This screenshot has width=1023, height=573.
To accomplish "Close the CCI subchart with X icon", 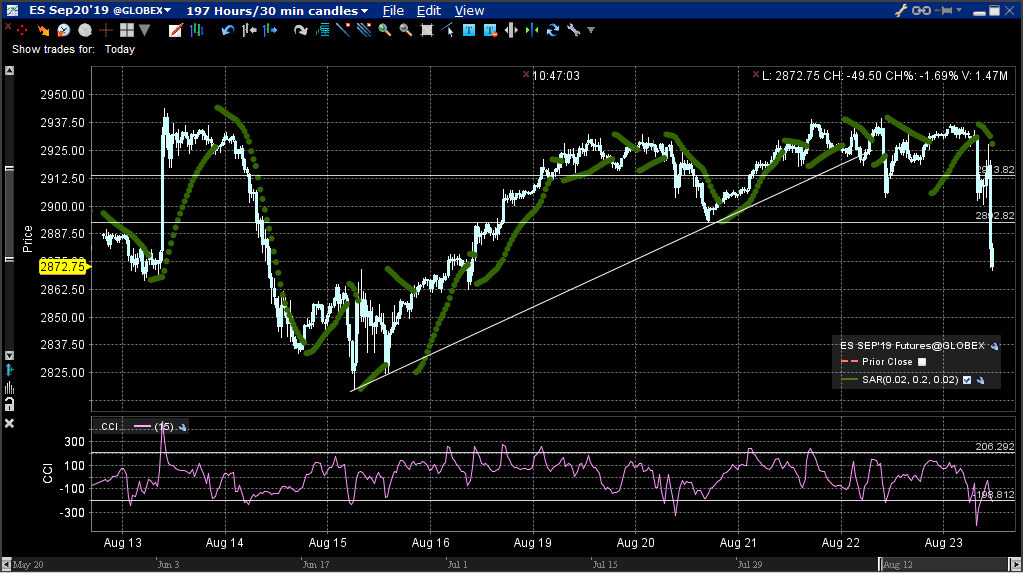I will click(x=9, y=424).
